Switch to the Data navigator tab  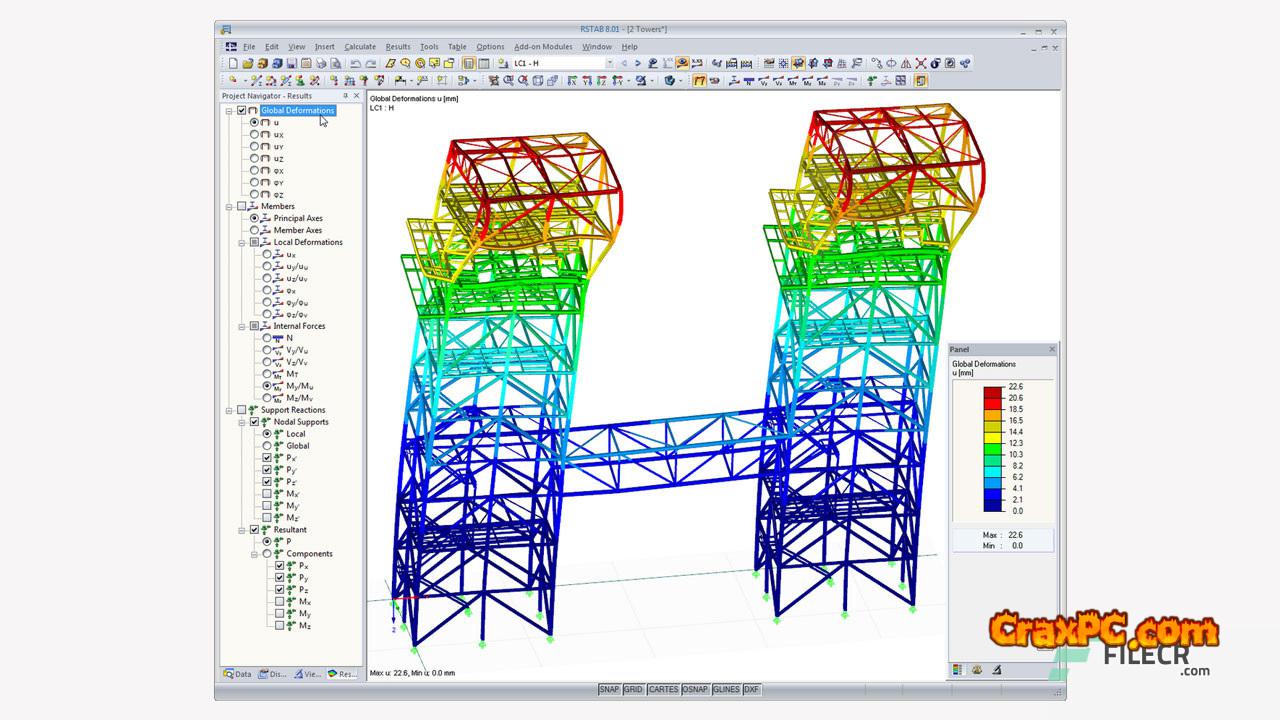239,674
